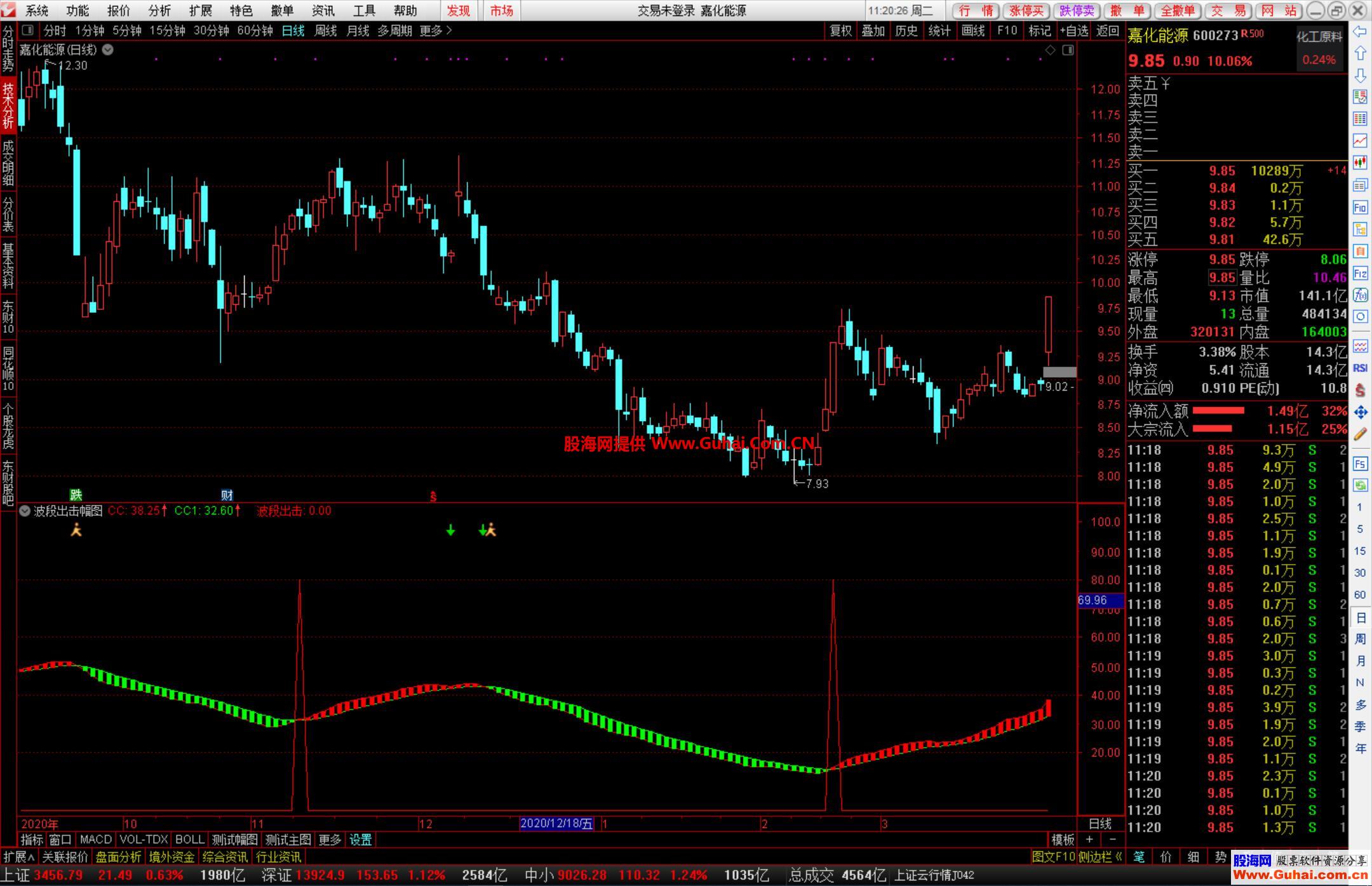Expand the 更多 timeframe options menu
This screenshot has width=1372, height=886.
pyautogui.click(x=436, y=30)
